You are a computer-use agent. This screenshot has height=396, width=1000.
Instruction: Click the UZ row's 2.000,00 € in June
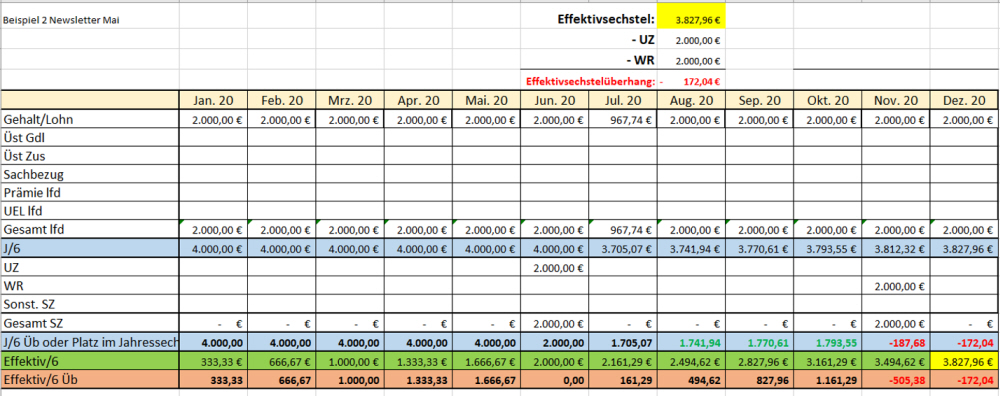(554, 268)
